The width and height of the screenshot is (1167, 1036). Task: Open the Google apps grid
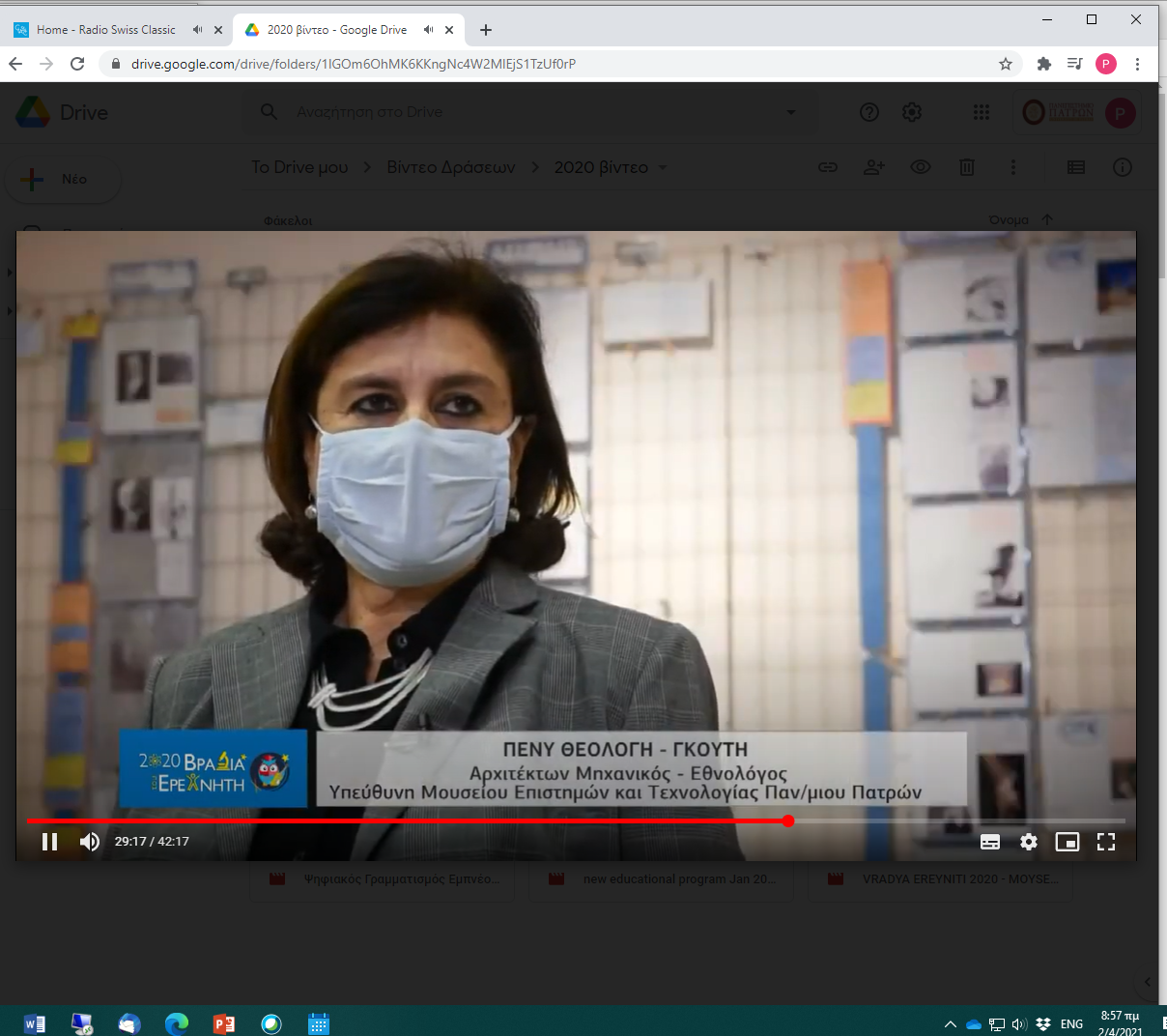pos(982,112)
